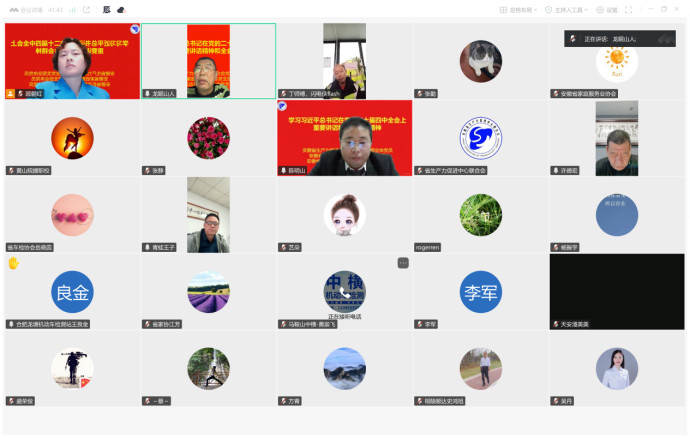Select 龙眠山人 active speaker video
The height and width of the screenshot is (438, 690).
click(x=208, y=60)
